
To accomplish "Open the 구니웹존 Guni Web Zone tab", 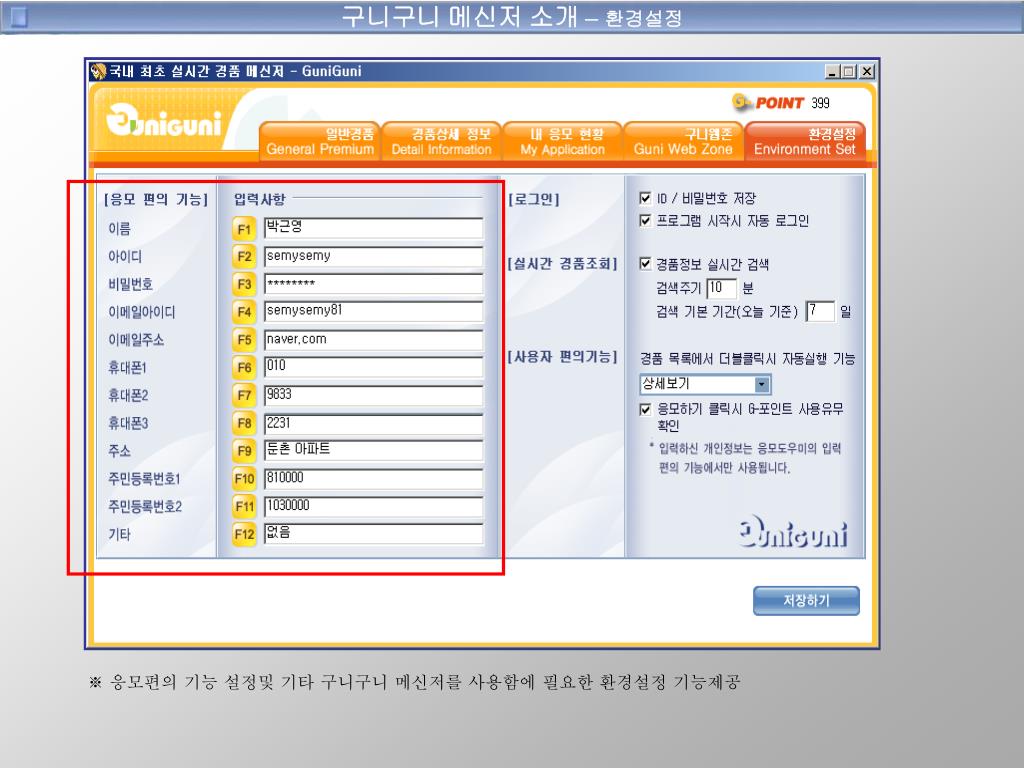I will click(683, 141).
